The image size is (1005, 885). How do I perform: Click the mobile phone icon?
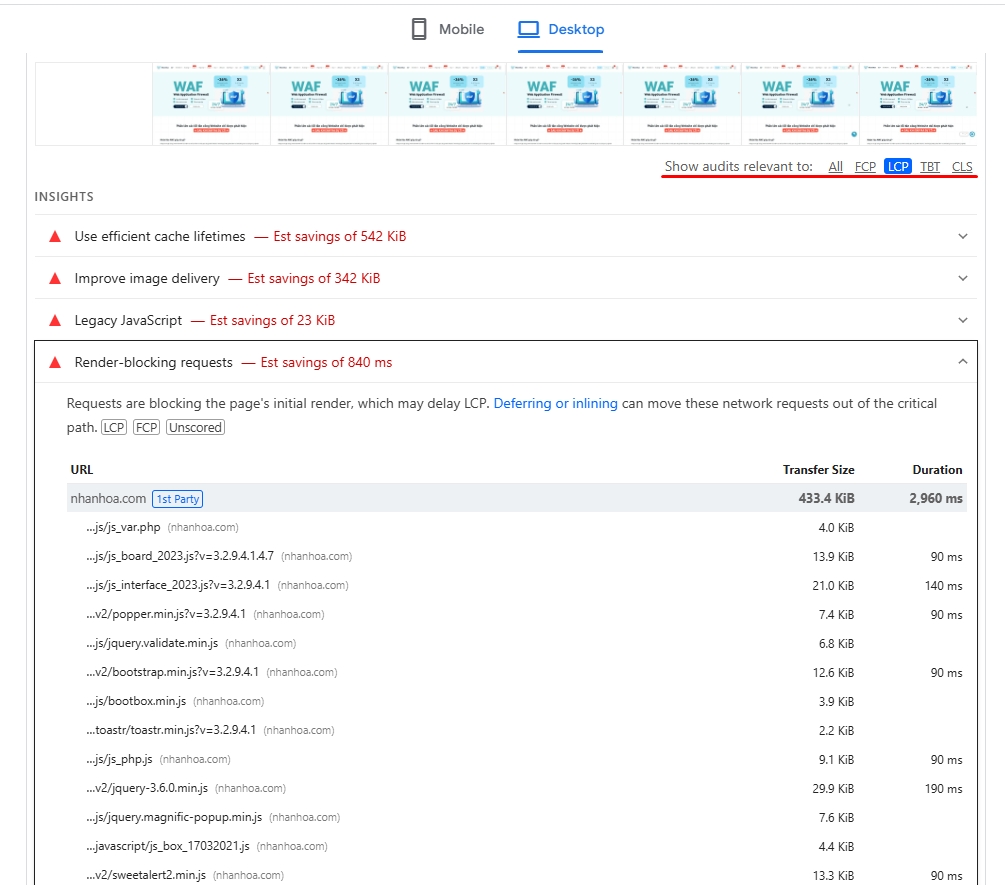coord(419,29)
